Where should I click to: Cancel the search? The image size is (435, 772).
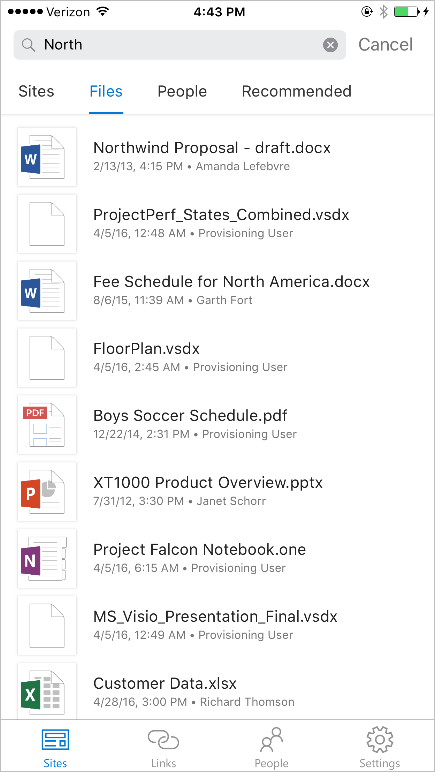coord(385,45)
